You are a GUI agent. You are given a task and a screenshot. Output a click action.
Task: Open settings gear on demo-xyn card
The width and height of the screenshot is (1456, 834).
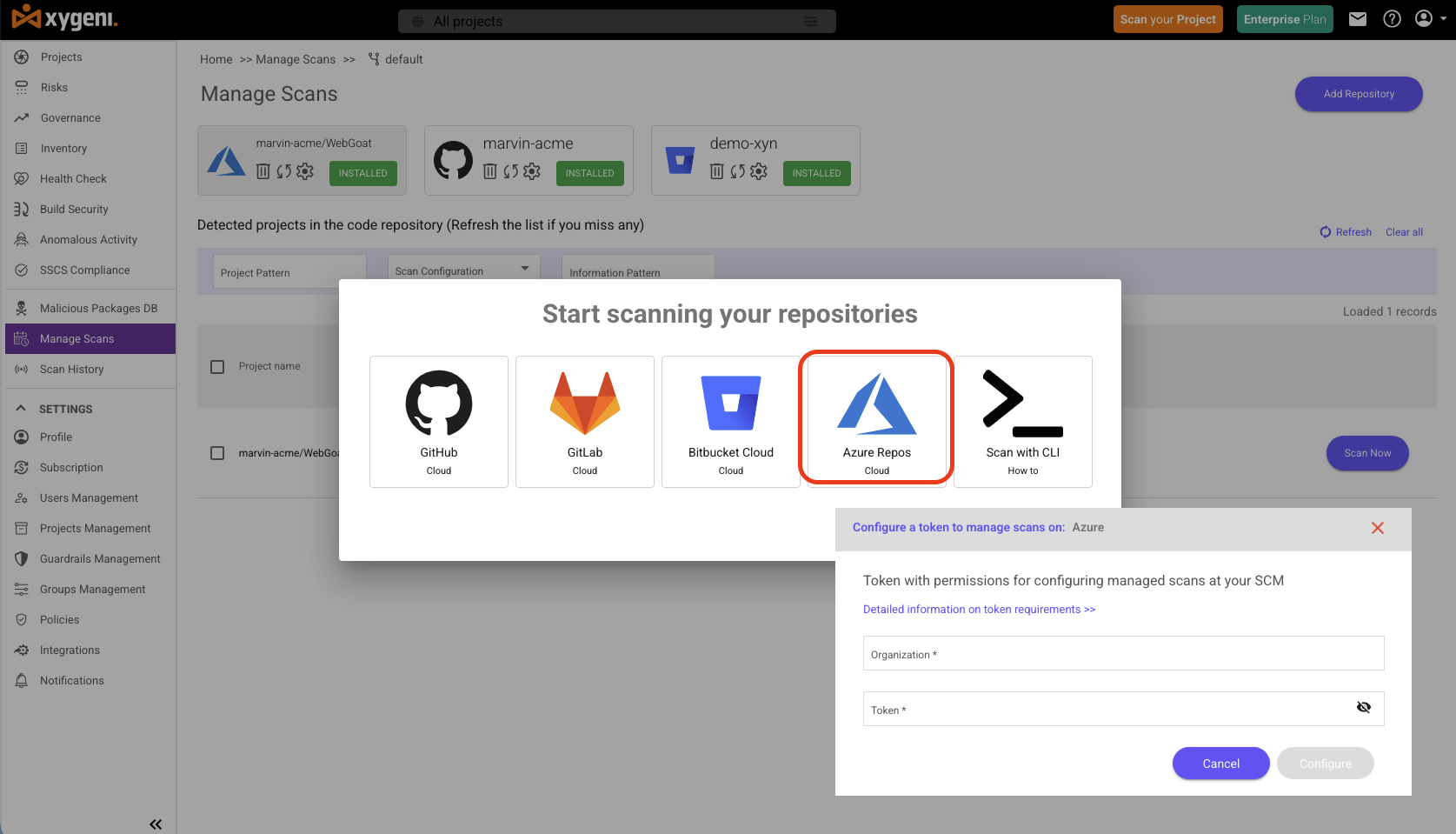coord(759,171)
